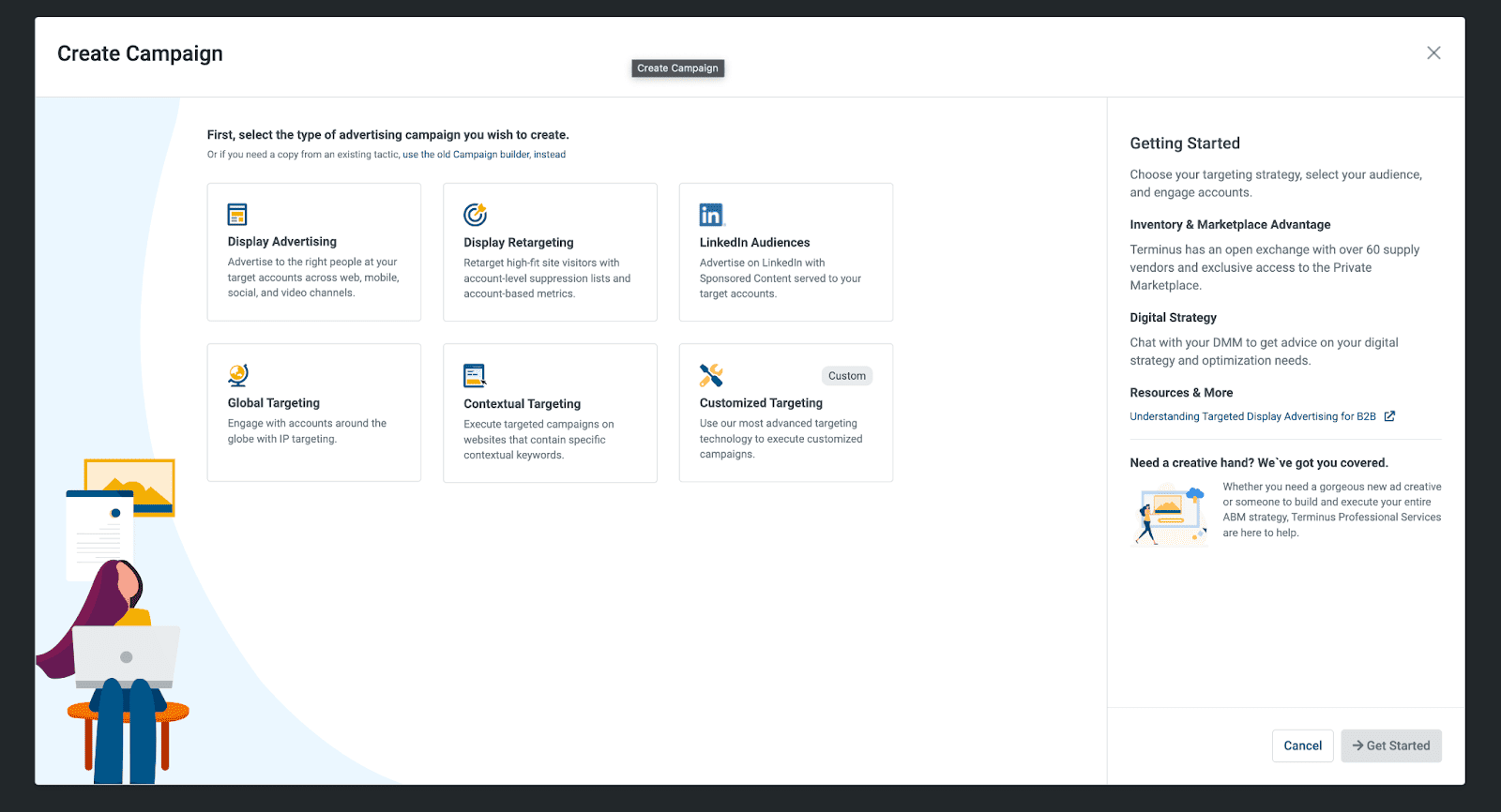Click the Customized Targeting tools icon
This screenshot has height=812, width=1501.
pos(711,375)
